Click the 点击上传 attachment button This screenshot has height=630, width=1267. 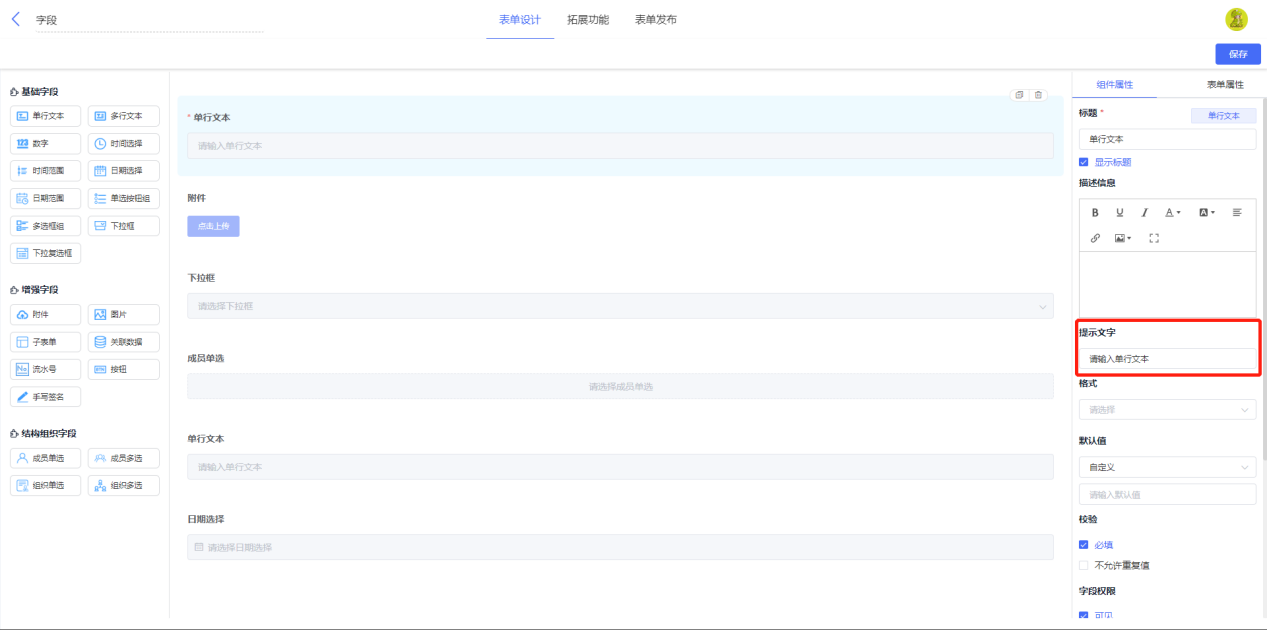pyautogui.click(x=213, y=226)
